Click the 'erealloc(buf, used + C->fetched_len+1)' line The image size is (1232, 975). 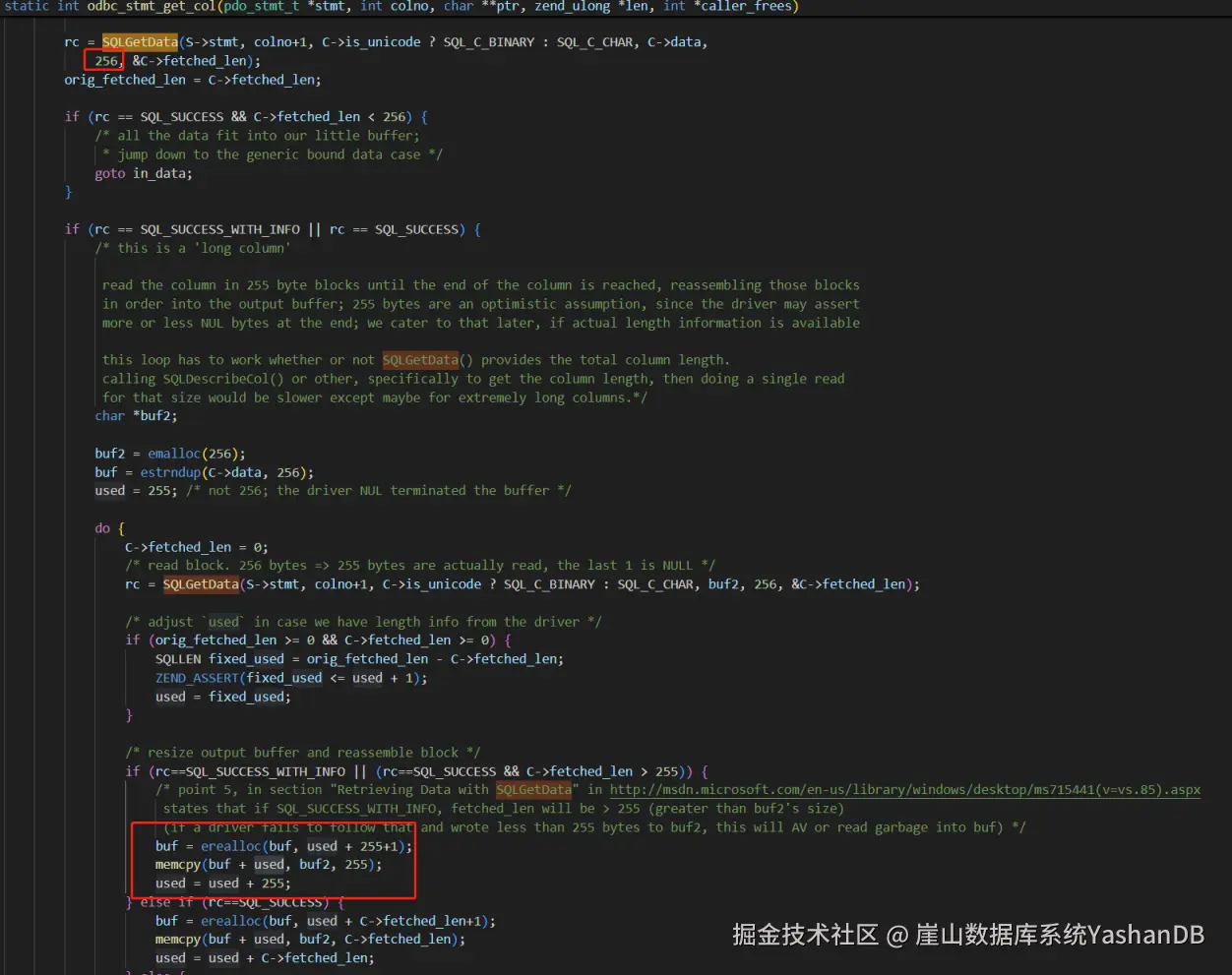tap(326, 921)
